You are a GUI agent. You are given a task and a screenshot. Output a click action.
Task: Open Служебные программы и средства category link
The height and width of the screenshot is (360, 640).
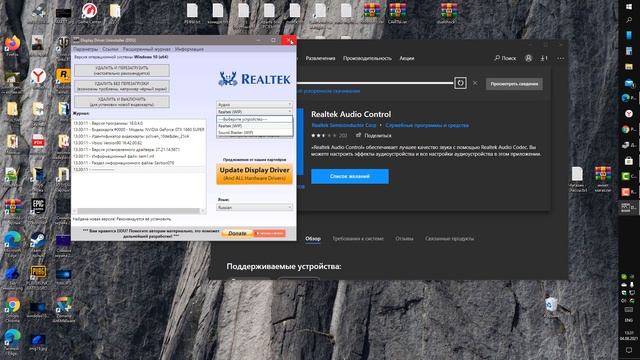(x=427, y=125)
